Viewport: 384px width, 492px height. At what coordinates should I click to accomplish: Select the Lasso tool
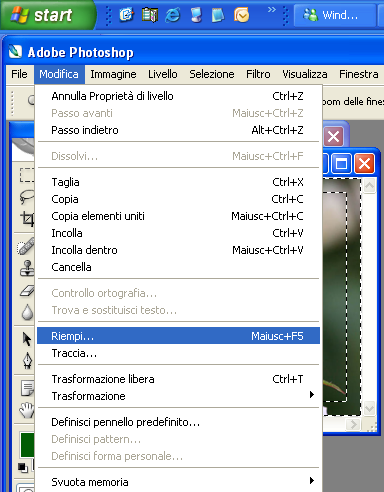(27, 197)
